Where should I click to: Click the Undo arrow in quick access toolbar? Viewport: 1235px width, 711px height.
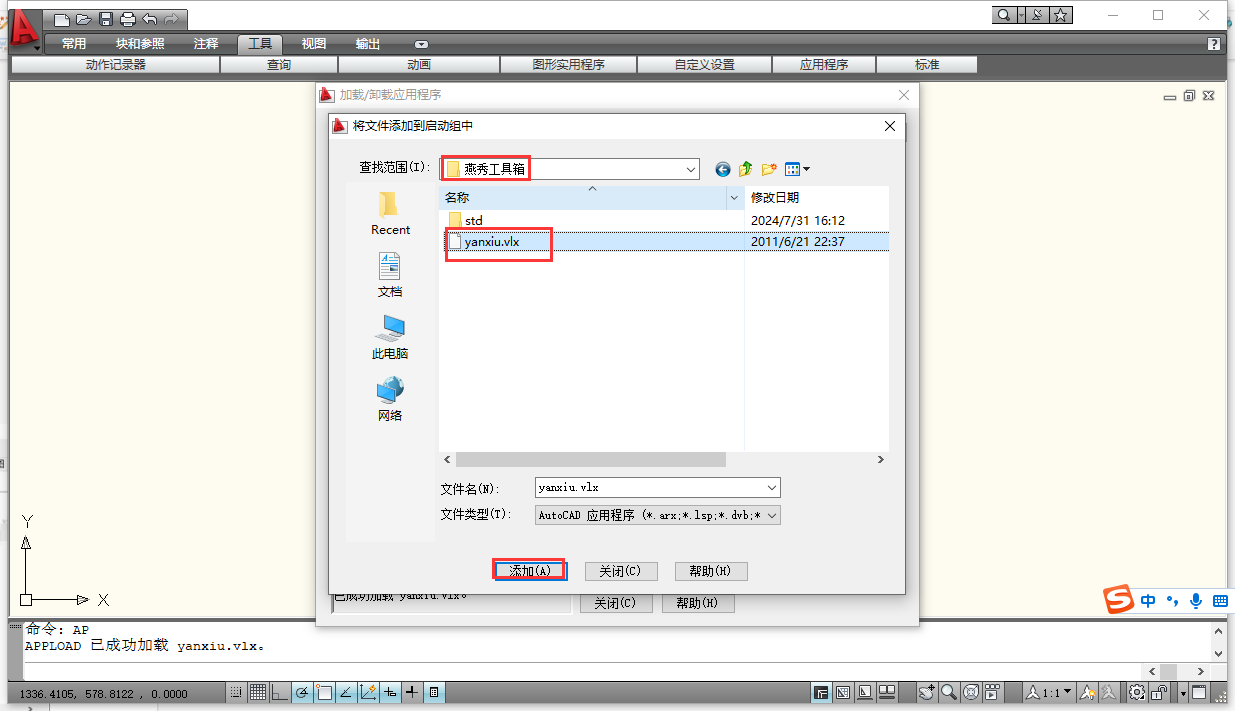150,18
